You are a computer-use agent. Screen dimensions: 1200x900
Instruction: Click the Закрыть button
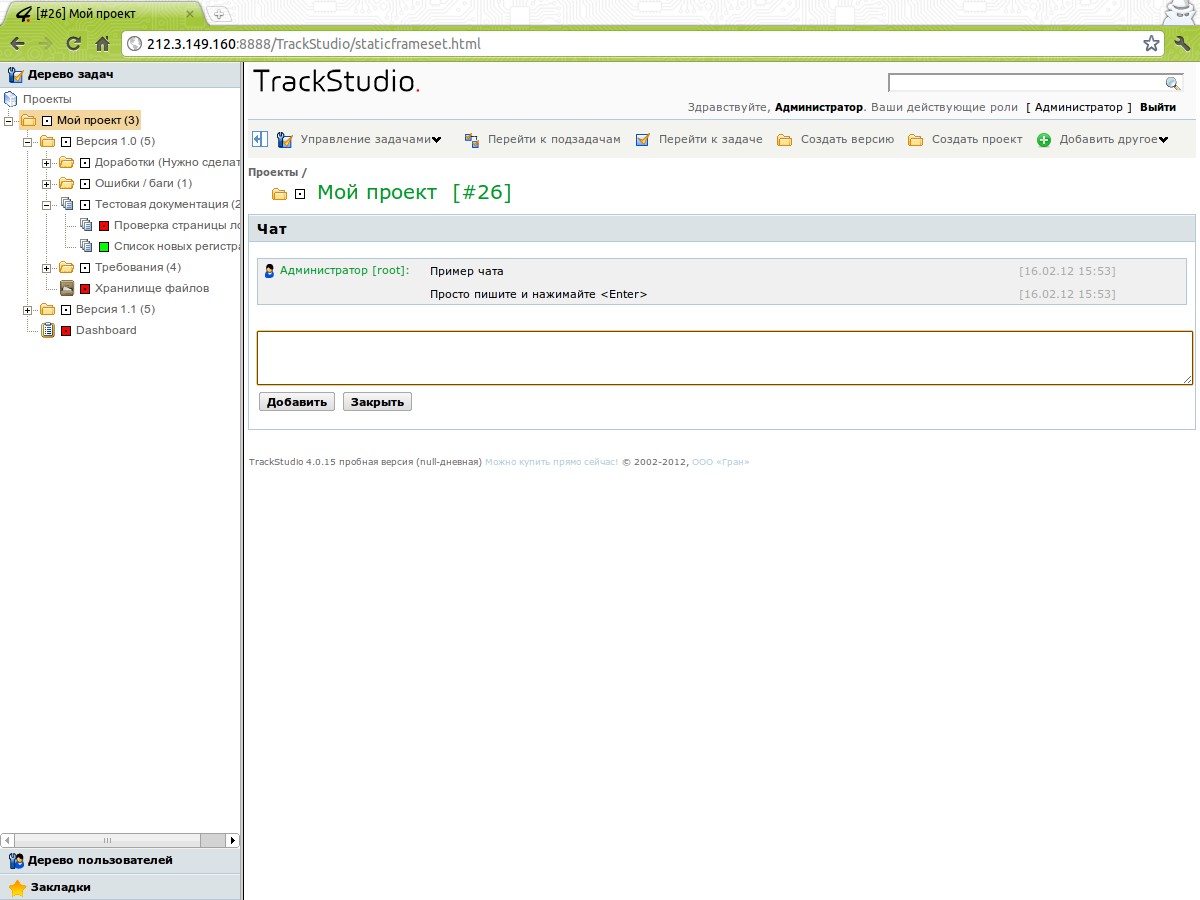(x=377, y=402)
